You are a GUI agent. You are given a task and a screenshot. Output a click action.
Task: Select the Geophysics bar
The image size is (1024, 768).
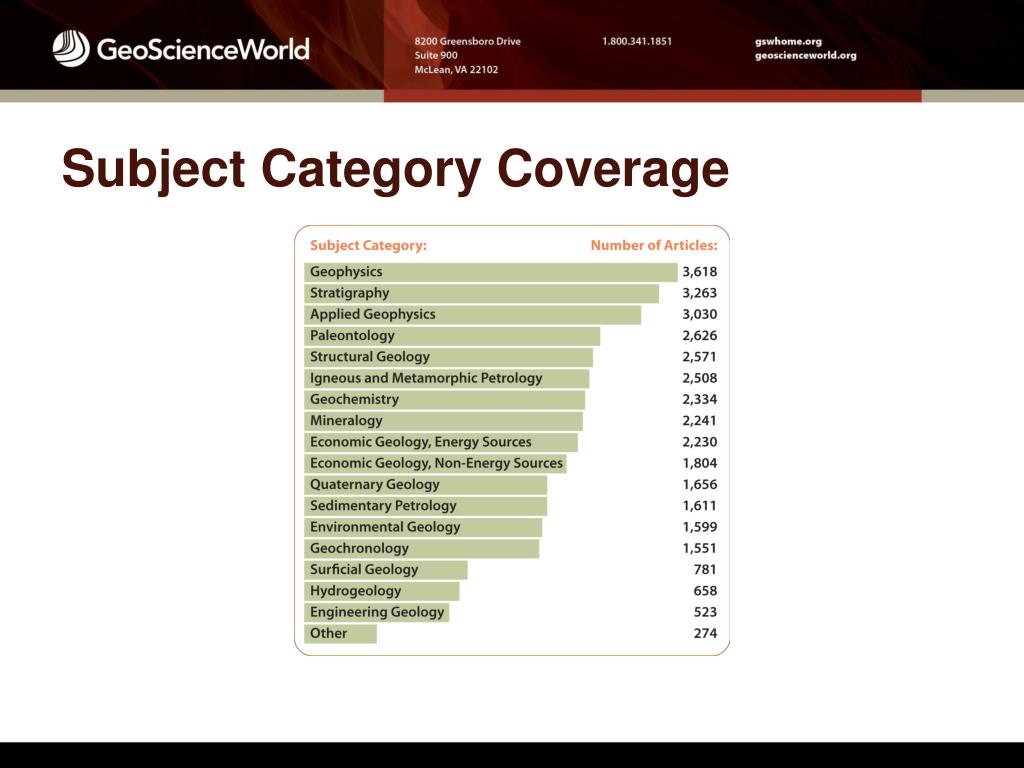[x=491, y=272]
